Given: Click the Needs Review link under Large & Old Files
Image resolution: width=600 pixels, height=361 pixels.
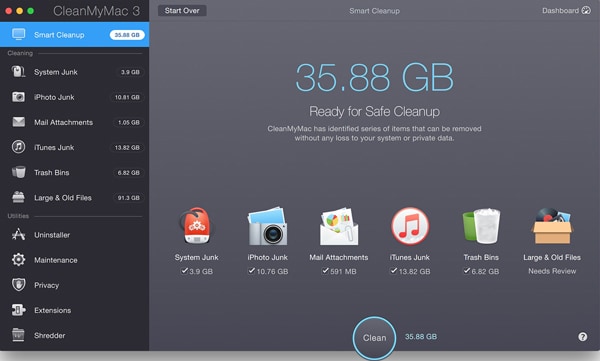Looking at the screenshot, I should 552,271.
